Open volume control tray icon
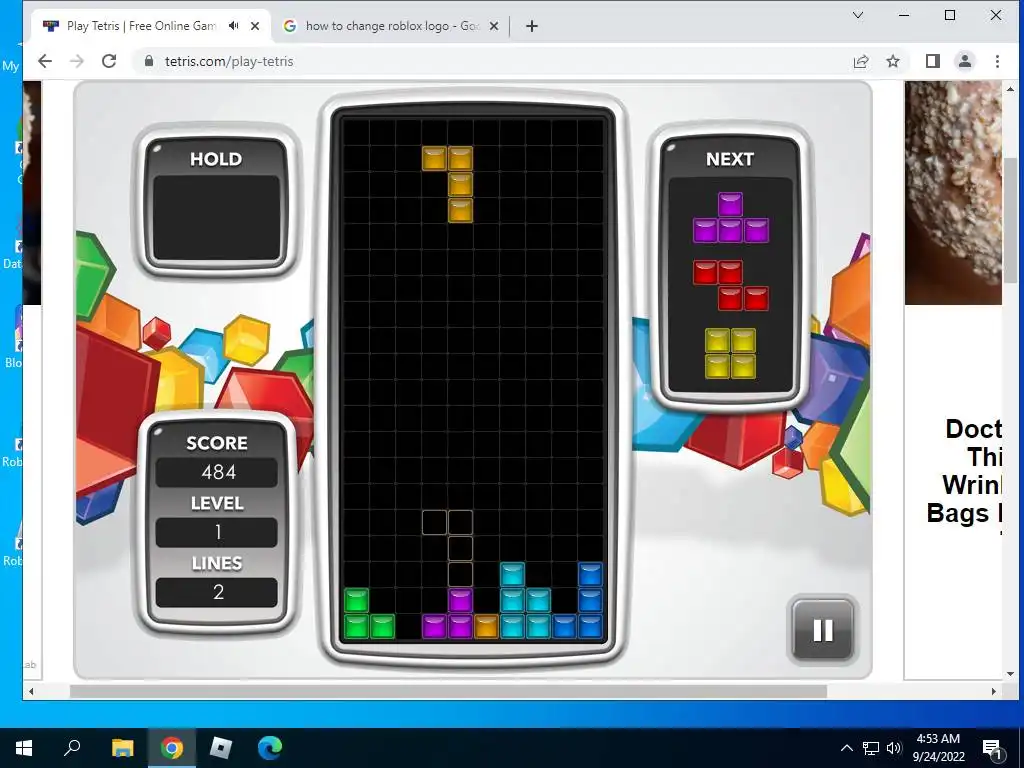1024x768 pixels. pyautogui.click(x=894, y=748)
